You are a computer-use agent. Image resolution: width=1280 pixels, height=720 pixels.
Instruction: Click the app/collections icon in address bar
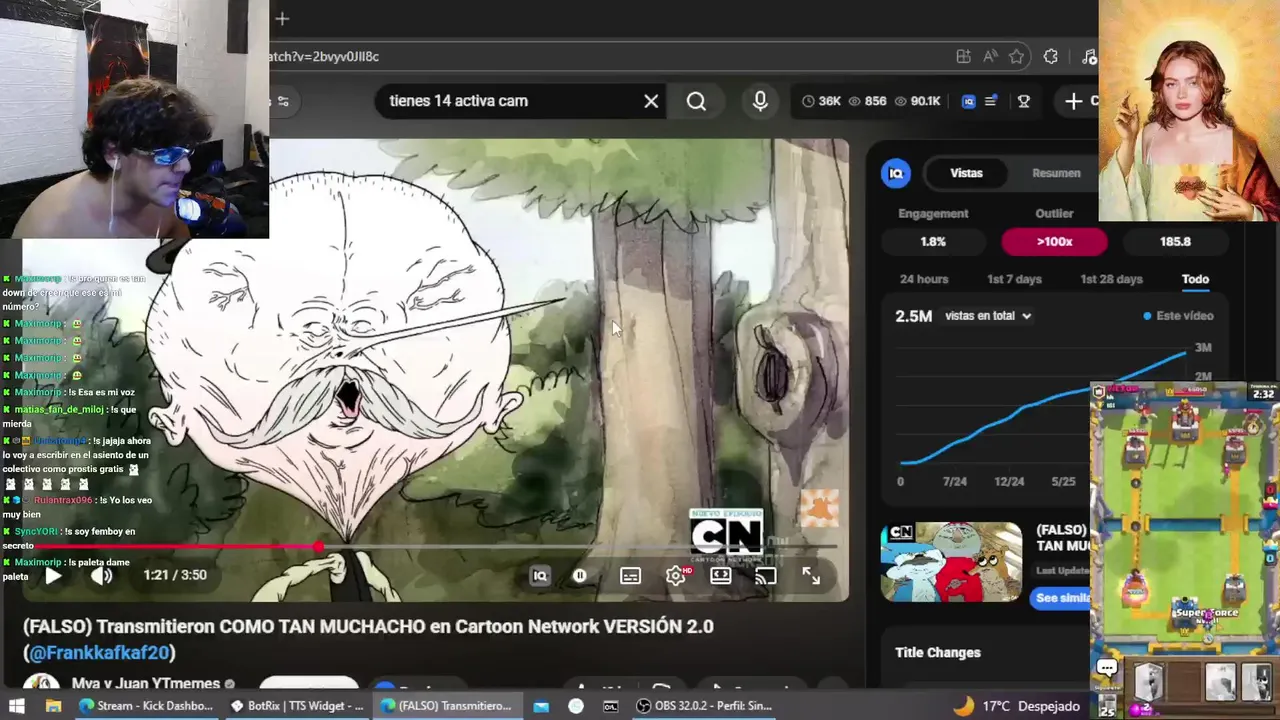click(x=963, y=57)
